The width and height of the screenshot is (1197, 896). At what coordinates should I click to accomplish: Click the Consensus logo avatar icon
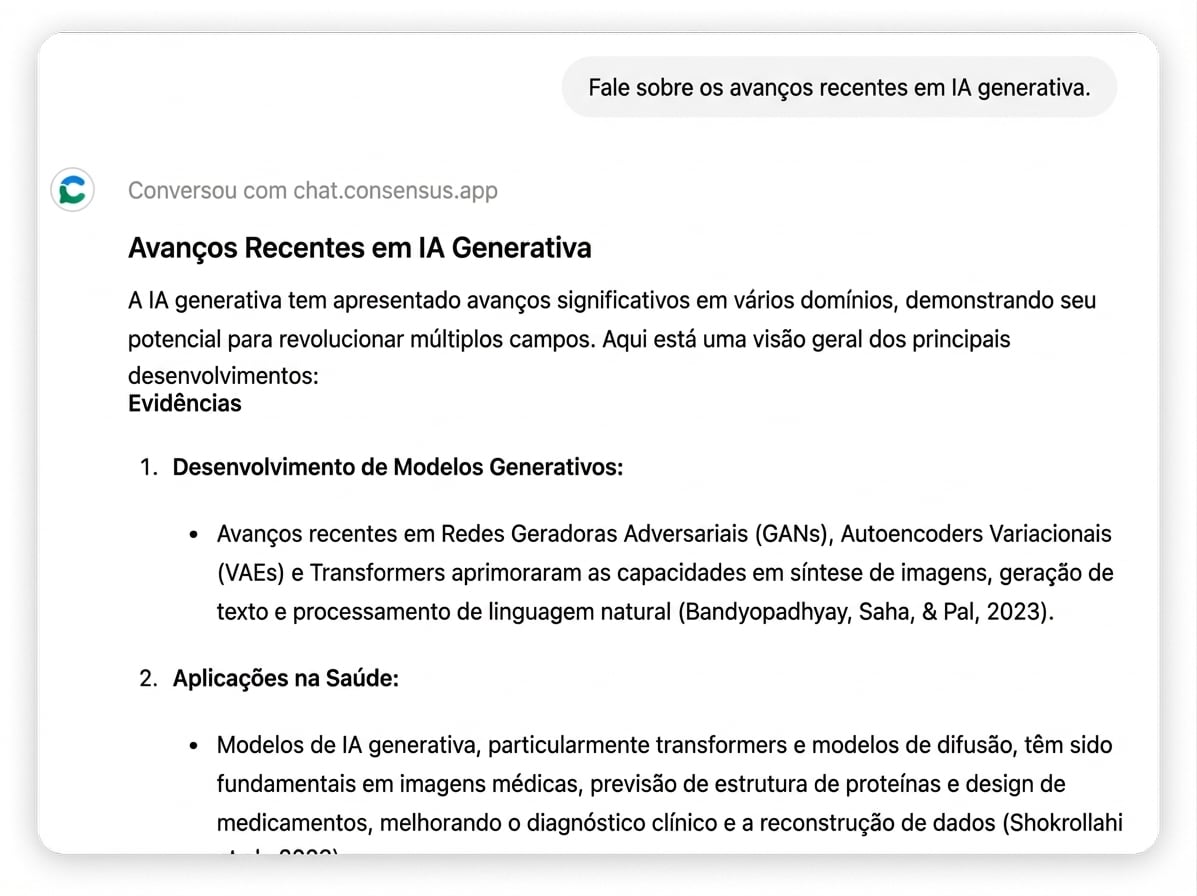tap(72, 189)
